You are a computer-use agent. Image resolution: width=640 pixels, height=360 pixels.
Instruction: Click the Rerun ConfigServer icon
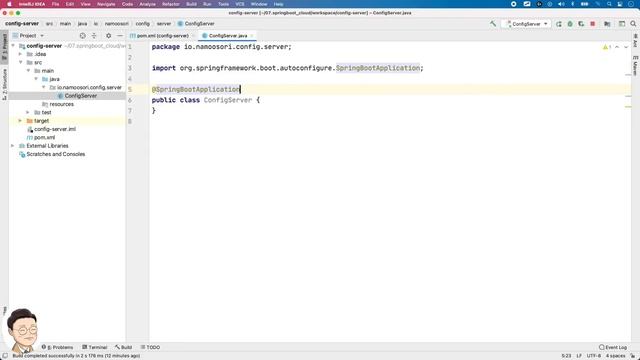[x=559, y=24]
